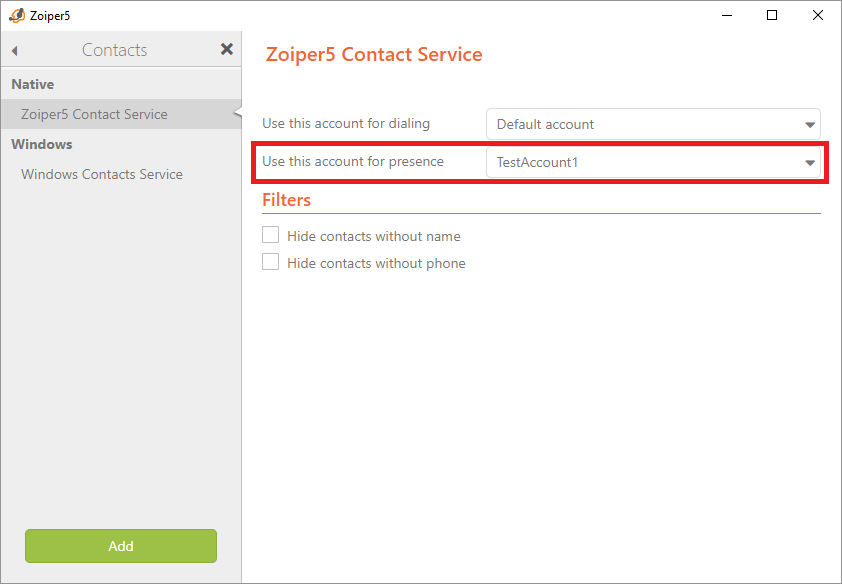This screenshot has width=842, height=584.
Task: Close the Zoiper5 window
Action: 818,15
